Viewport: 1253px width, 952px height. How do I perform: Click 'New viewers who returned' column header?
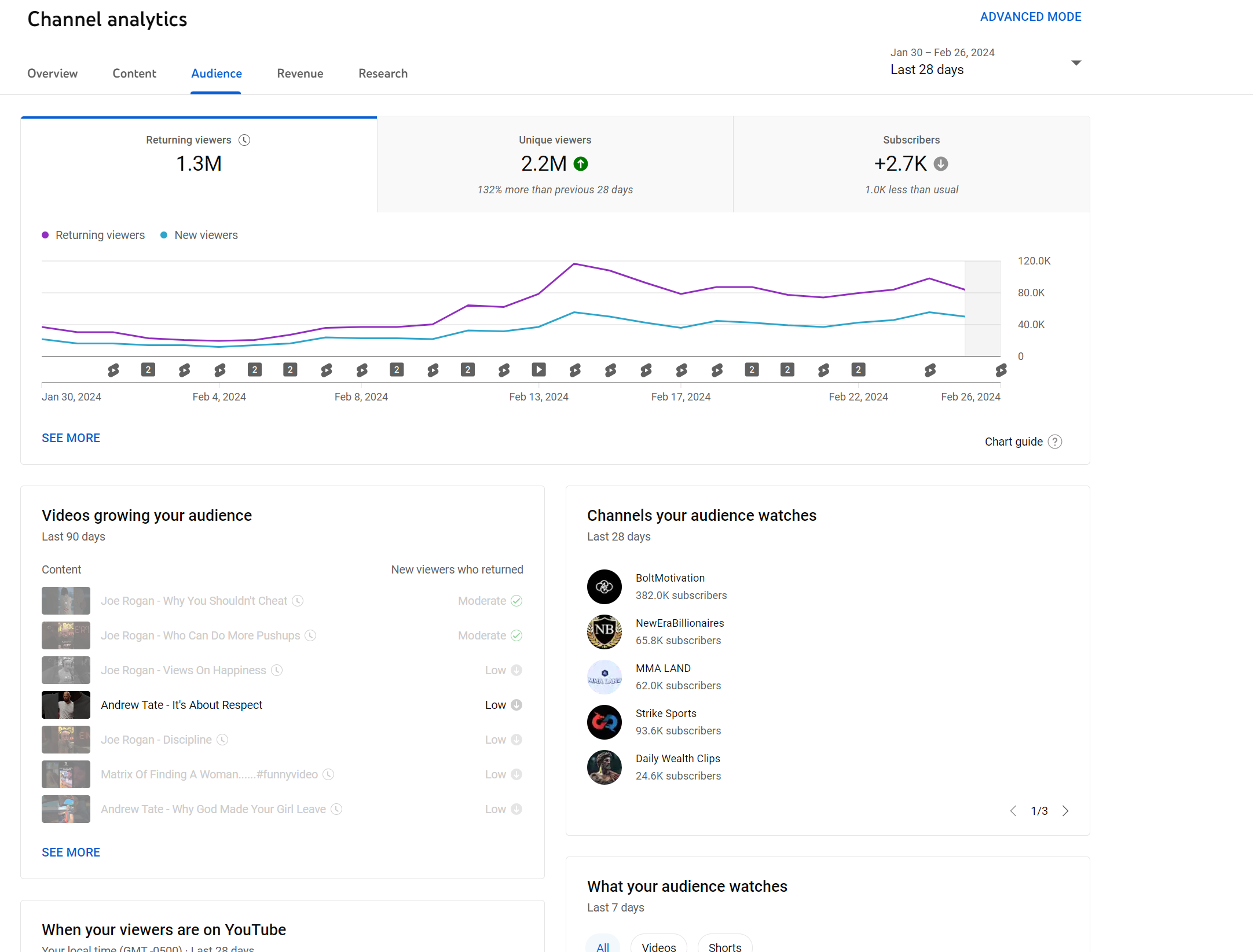tap(457, 569)
